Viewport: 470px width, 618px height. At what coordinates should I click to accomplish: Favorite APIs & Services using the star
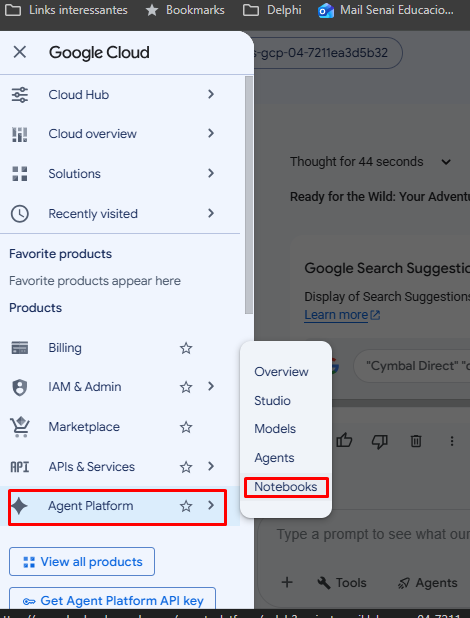186,467
